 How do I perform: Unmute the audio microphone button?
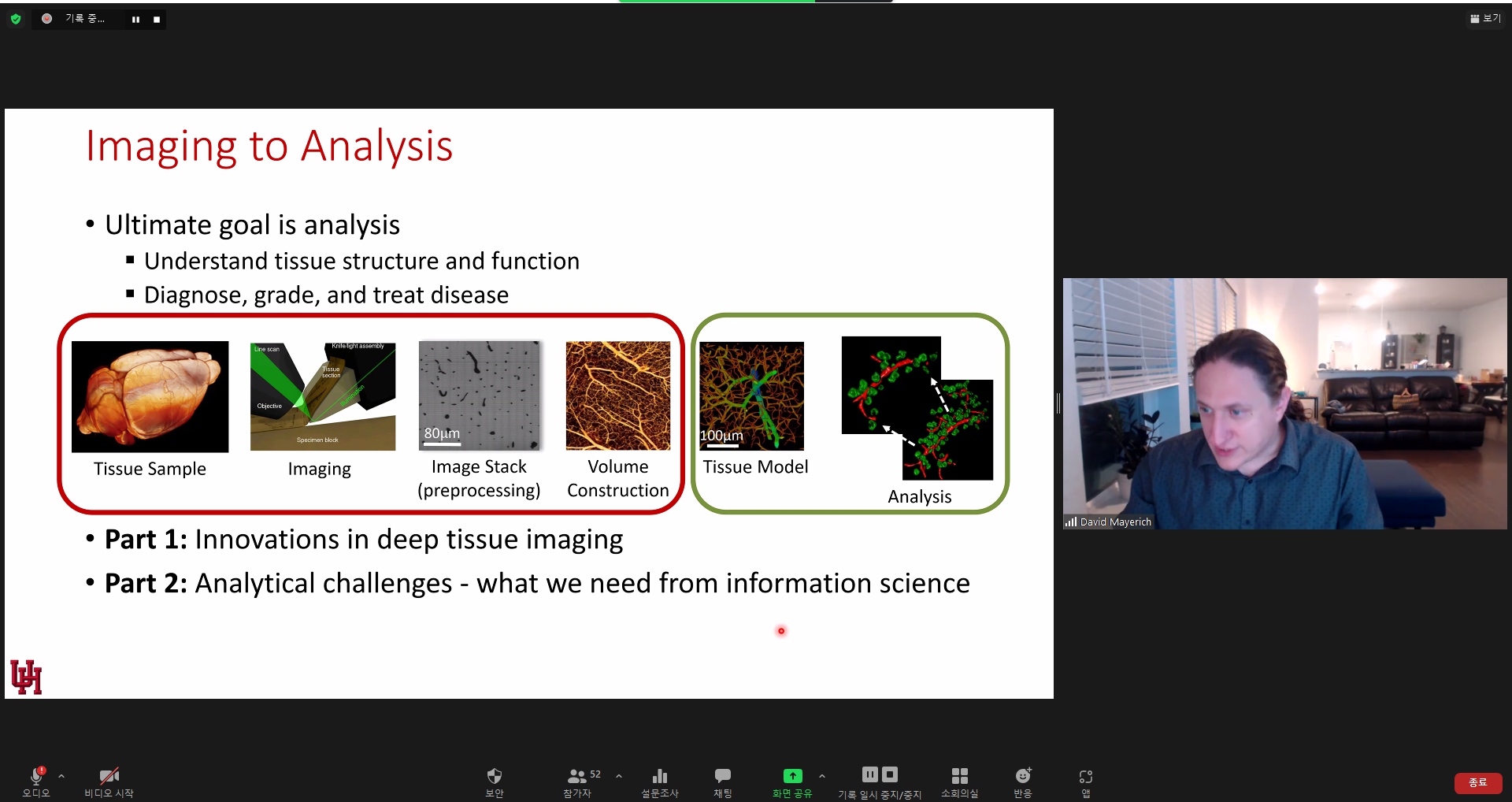[36, 781]
